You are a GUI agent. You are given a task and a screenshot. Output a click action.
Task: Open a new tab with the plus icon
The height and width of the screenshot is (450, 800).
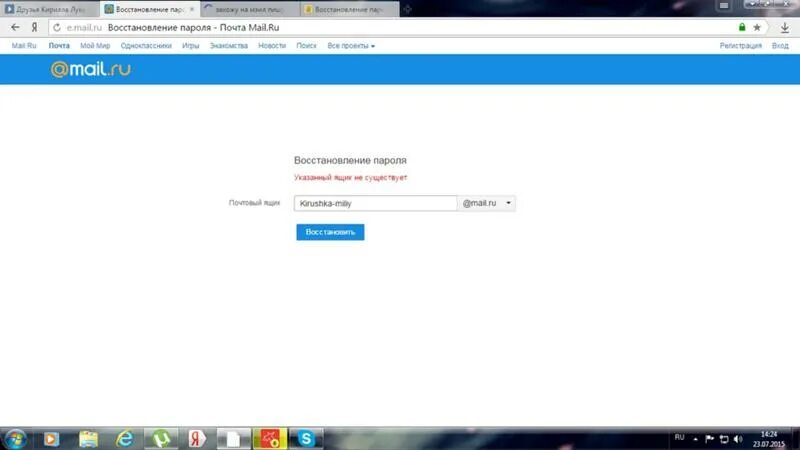pyautogui.click(x=407, y=9)
